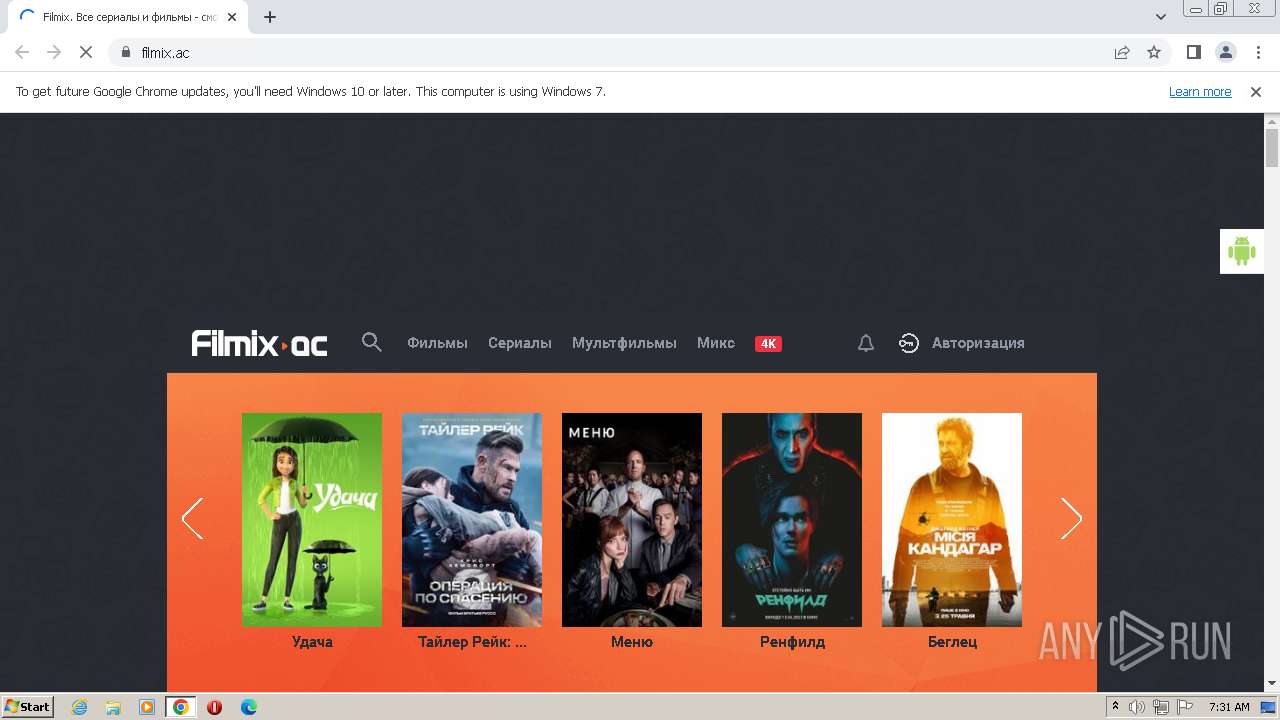1280x720 pixels.
Task: Click the Удача title text
Action: pos(312,642)
